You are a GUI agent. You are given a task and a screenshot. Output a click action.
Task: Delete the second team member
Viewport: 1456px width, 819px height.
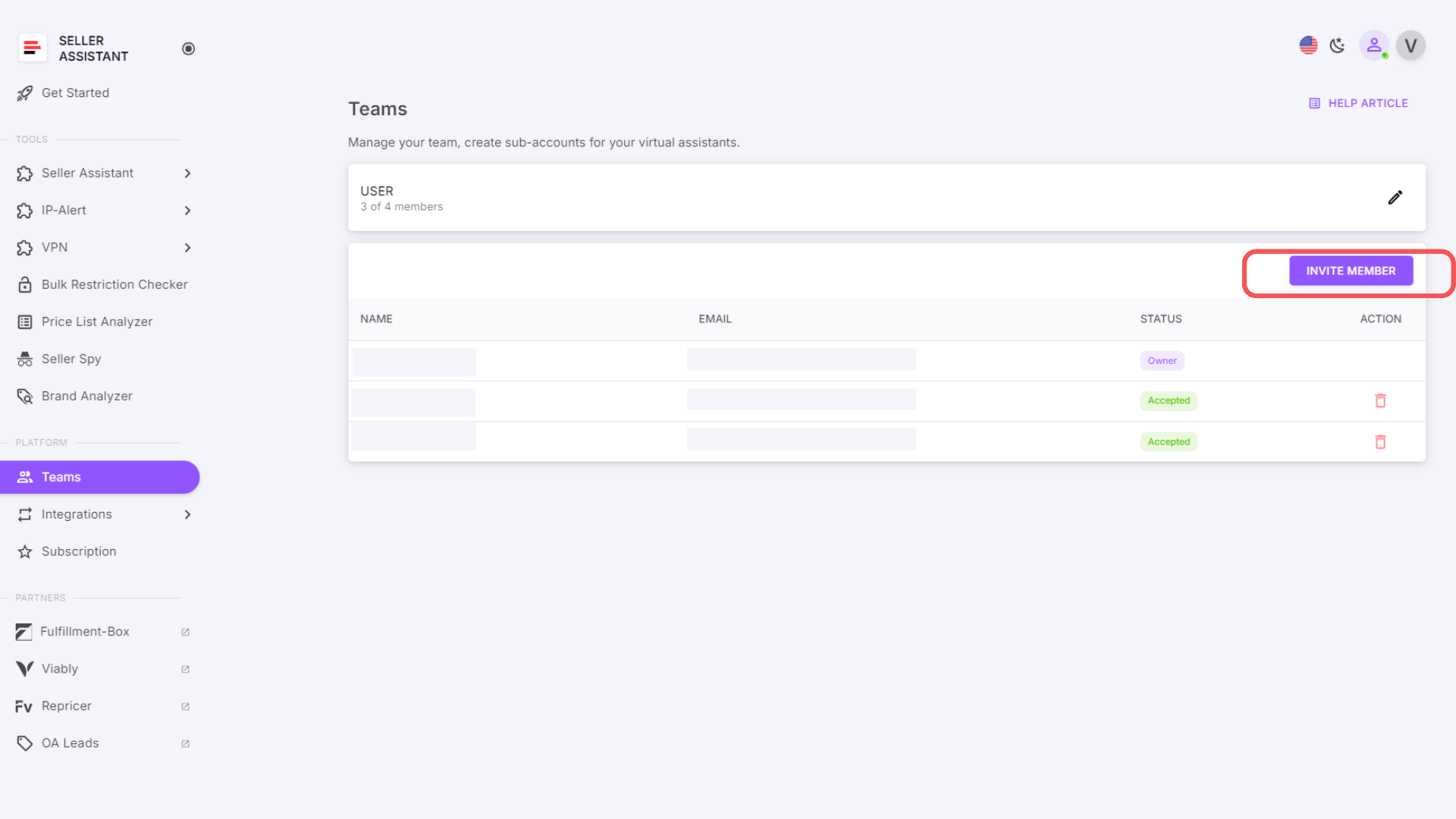pyautogui.click(x=1380, y=400)
